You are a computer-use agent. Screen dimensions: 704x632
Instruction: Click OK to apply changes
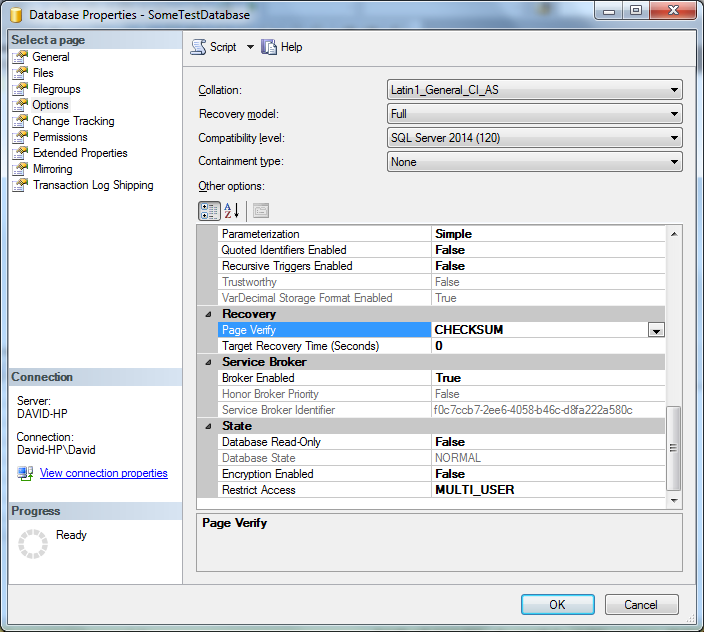(558, 605)
